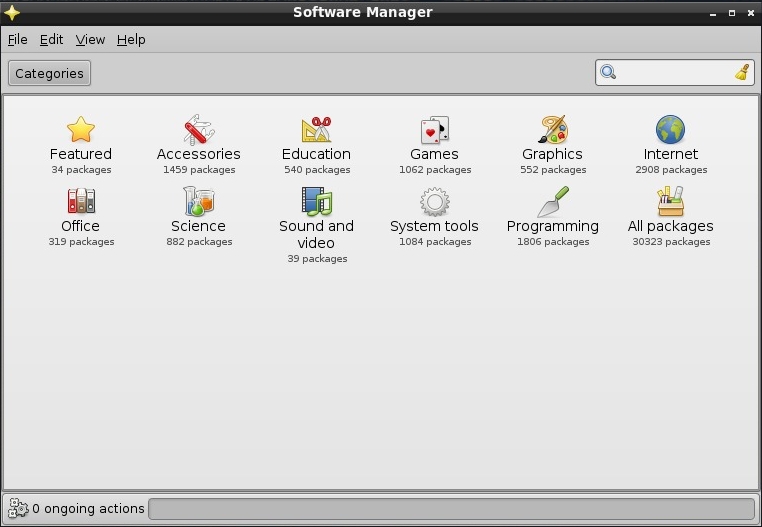Open the All packages box icon
The width and height of the screenshot is (762, 527).
pyautogui.click(x=671, y=201)
